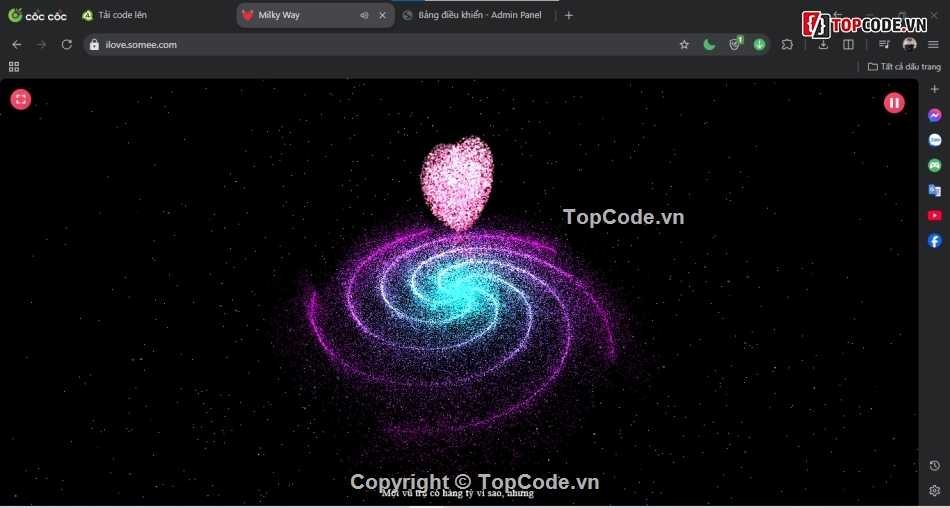Screen dimensions: 950x508
Task: Open Facebook in the sidebar
Action: (934, 241)
